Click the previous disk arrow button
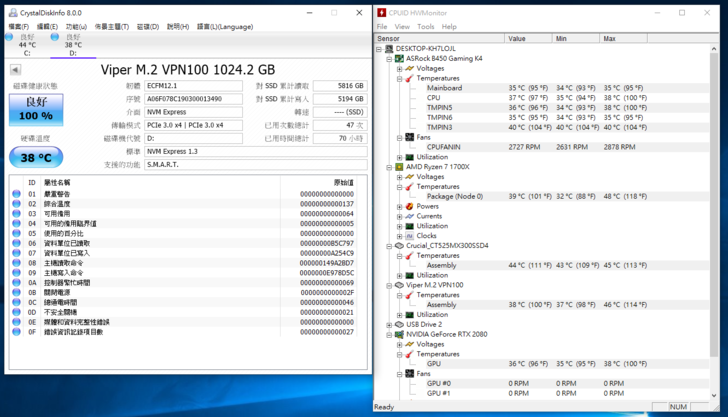Image resolution: width=728 pixels, height=417 pixels. pyautogui.click(x=15, y=70)
